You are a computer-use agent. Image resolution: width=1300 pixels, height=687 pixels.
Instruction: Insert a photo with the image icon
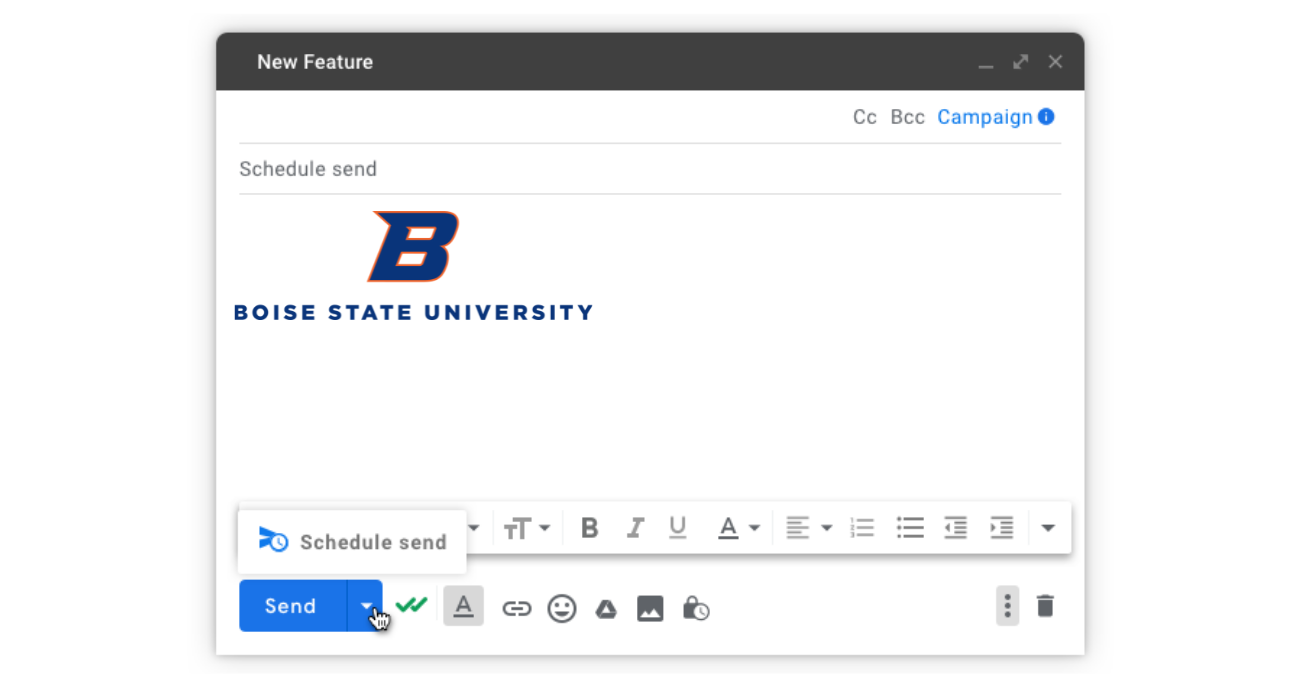(650, 608)
